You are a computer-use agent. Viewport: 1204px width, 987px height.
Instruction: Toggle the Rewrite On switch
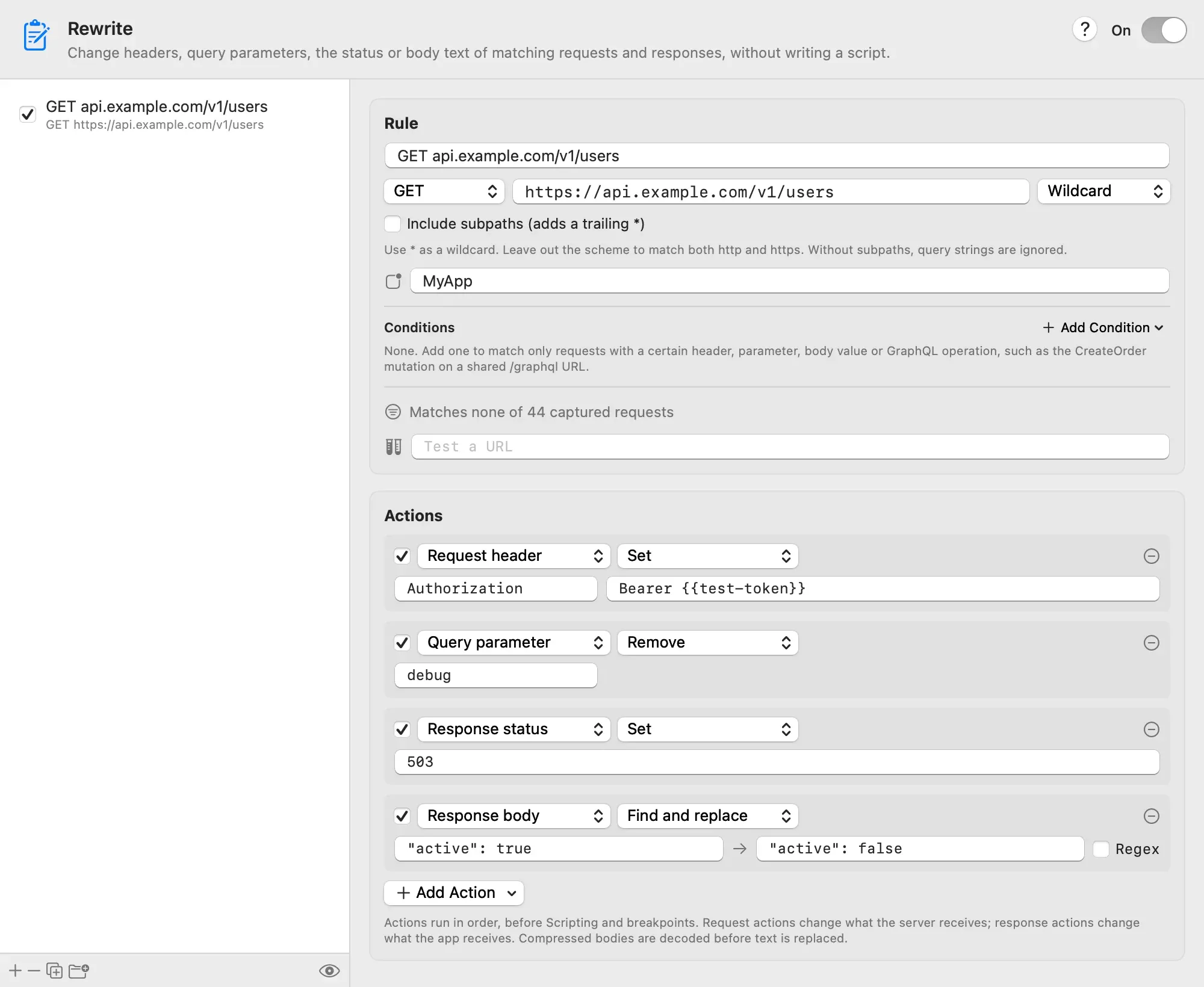click(x=1164, y=30)
